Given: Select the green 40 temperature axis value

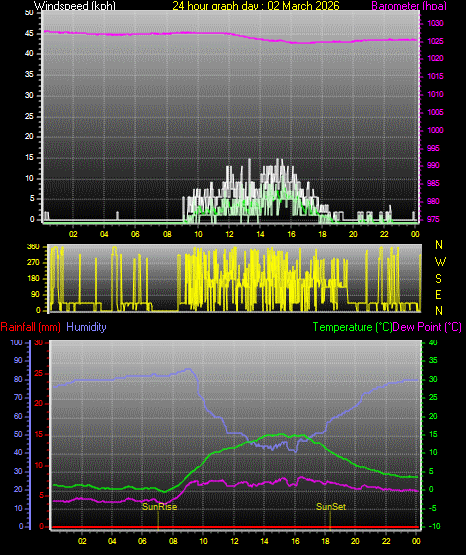Looking at the screenshot, I should click(x=433, y=343).
